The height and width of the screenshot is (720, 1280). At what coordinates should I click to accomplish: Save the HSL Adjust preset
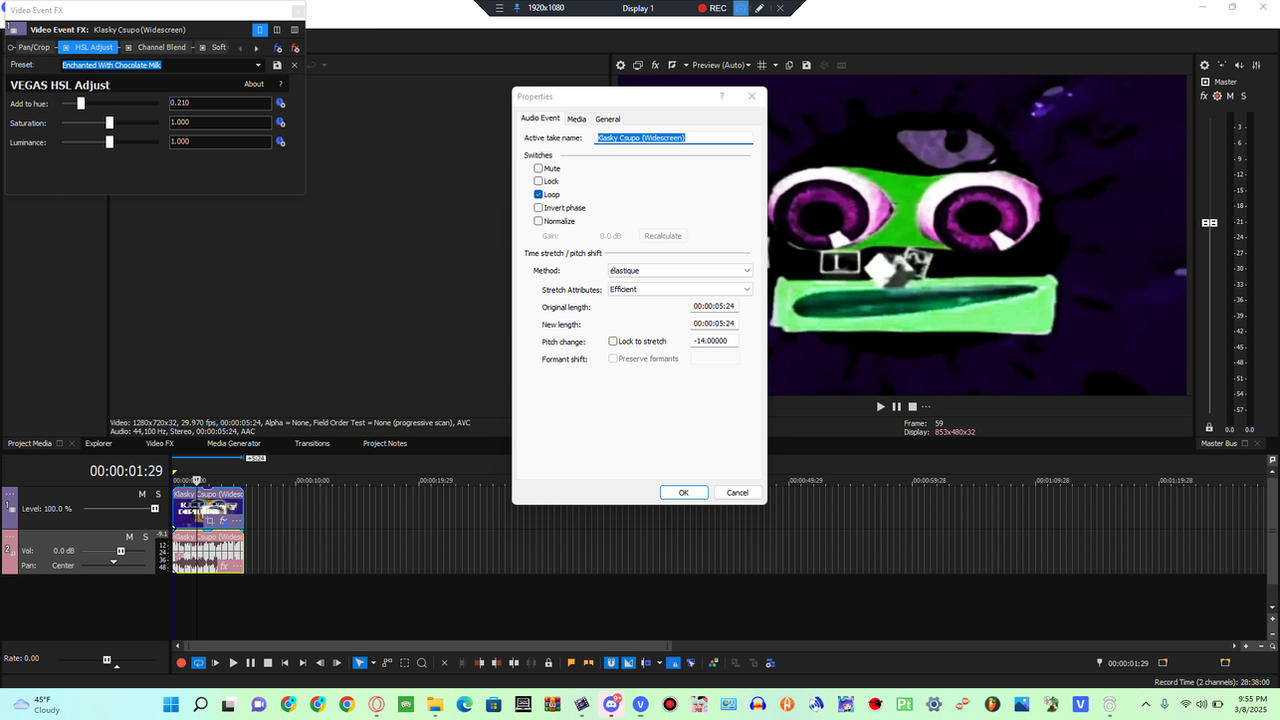[278, 65]
